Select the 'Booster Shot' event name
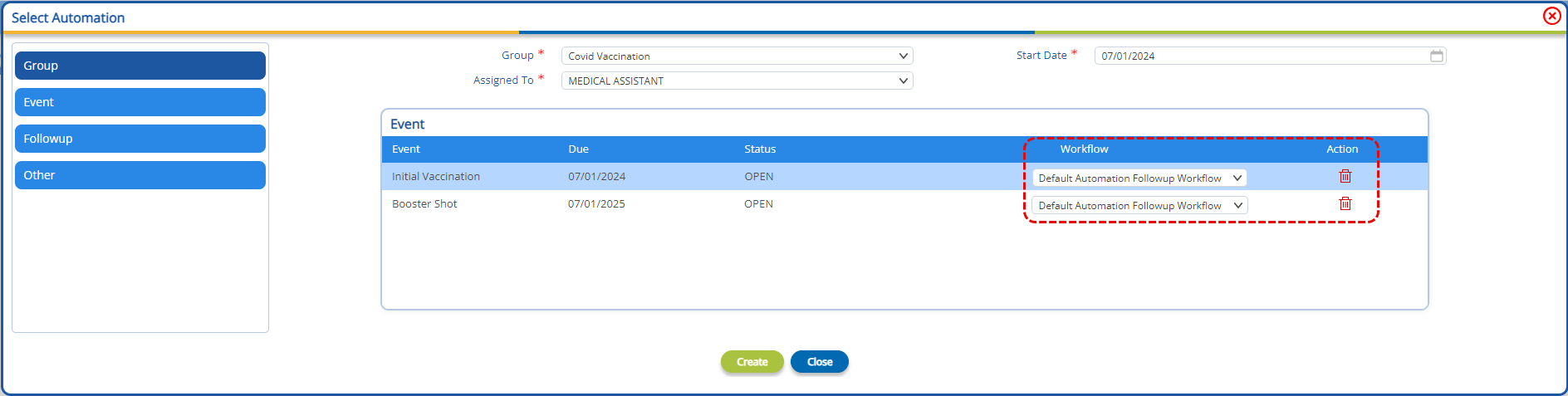The image size is (1568, 396). (424, 204)
